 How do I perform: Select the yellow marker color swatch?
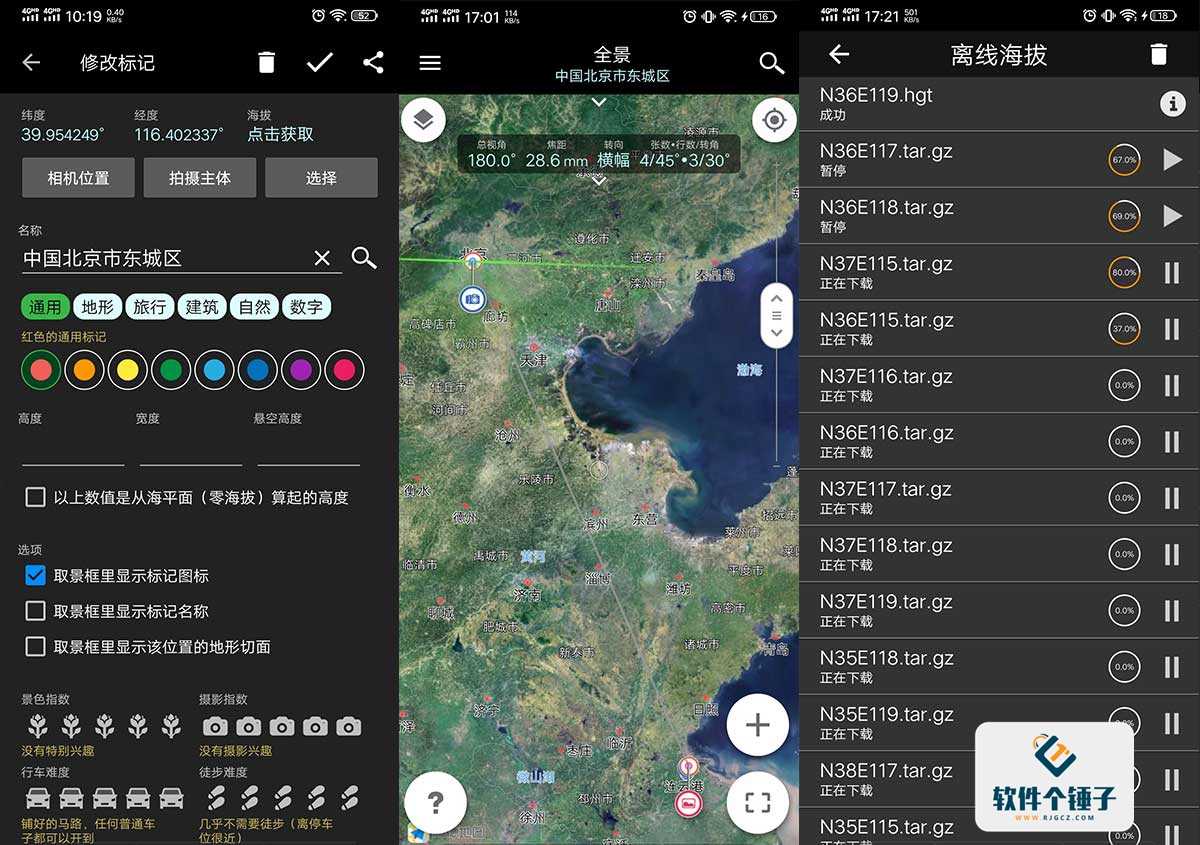128,369
